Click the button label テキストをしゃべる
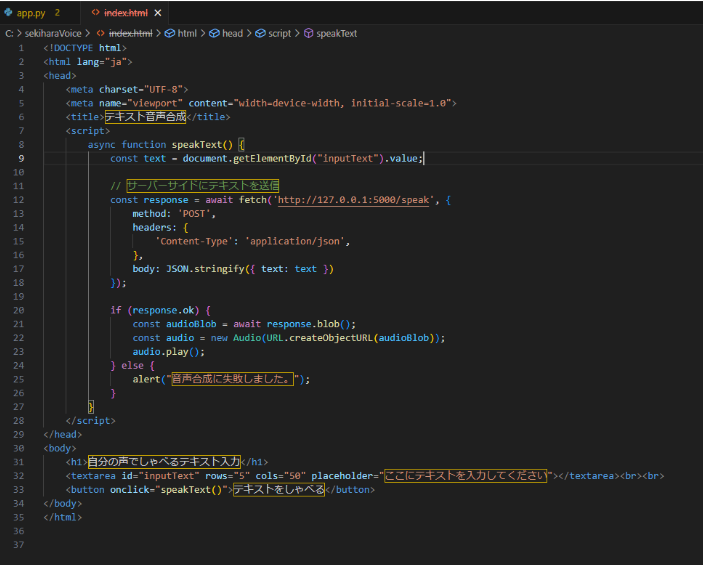The image size is (703, 565). tap(279, 490)
